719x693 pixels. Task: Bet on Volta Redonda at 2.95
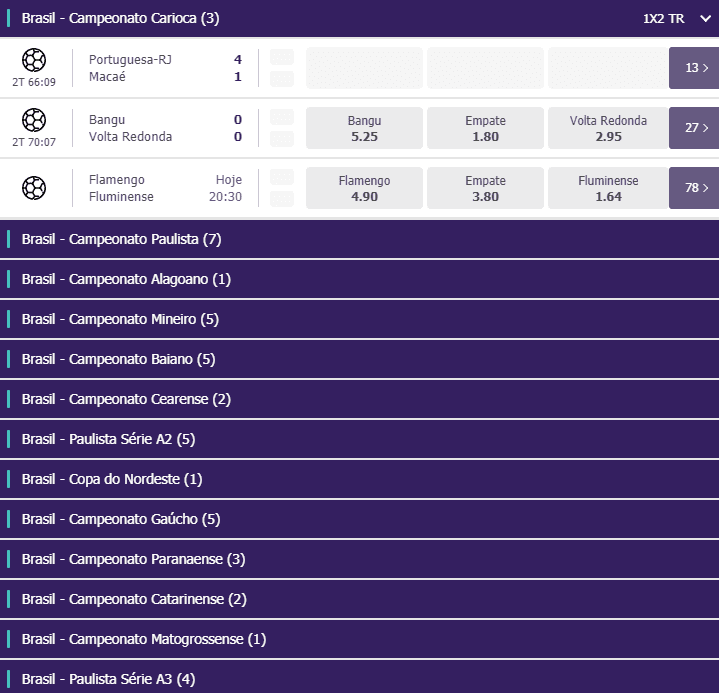click(x=608, y=128)
